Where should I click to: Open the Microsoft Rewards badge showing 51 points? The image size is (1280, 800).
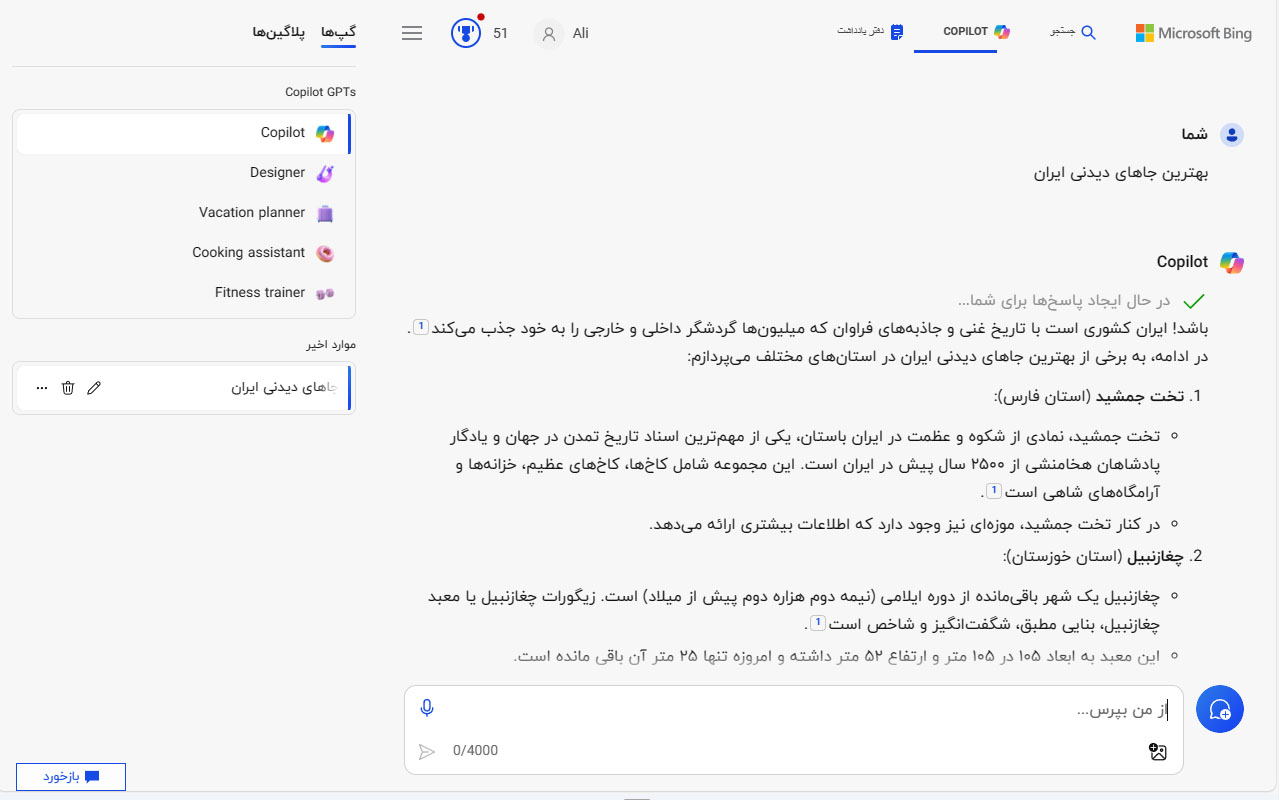coord(465,32)
